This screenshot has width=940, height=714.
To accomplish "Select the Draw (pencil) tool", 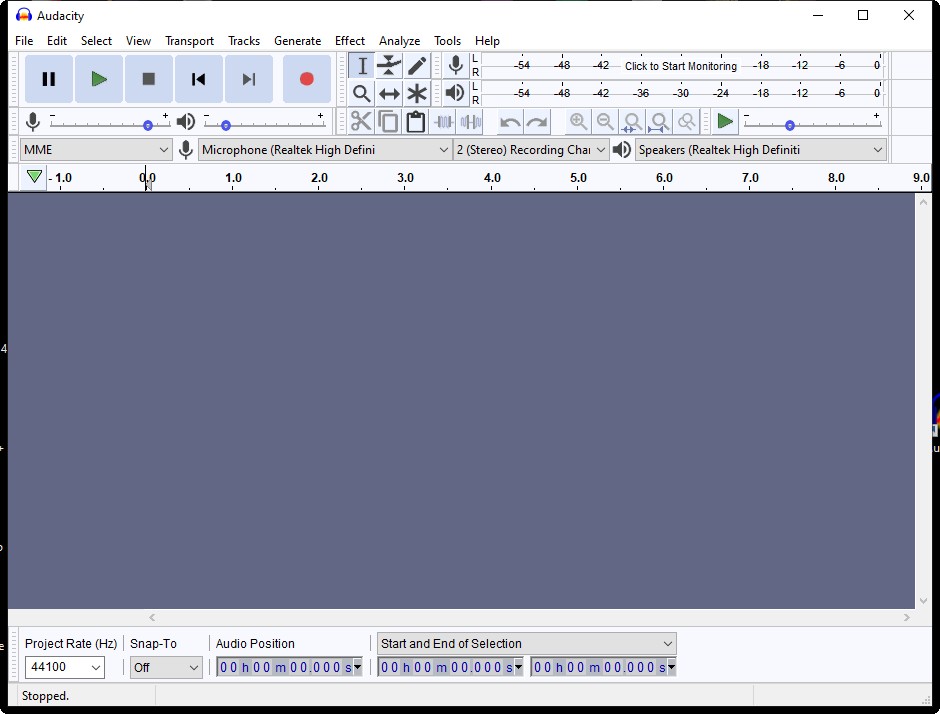I will (x=417, y=66).
